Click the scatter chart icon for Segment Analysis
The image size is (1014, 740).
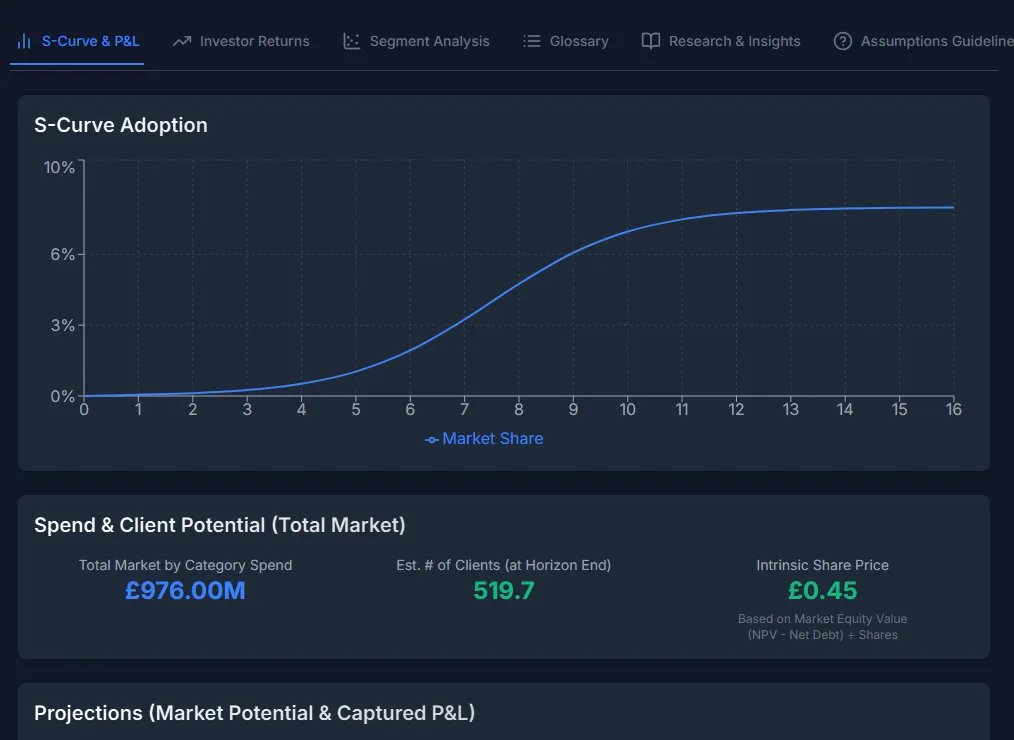pyautogui.click(x=351, y=41)
